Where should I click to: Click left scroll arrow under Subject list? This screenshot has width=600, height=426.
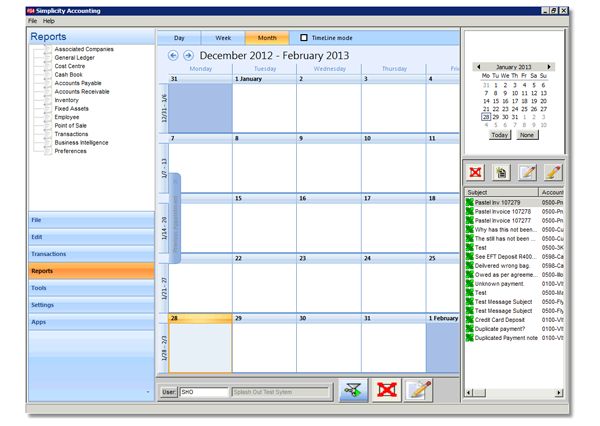coord(469,393)
